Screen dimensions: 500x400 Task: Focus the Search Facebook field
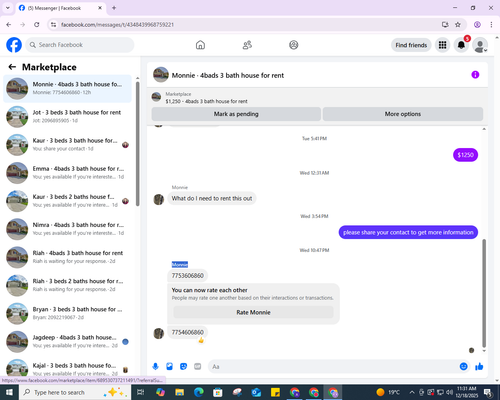80,45
